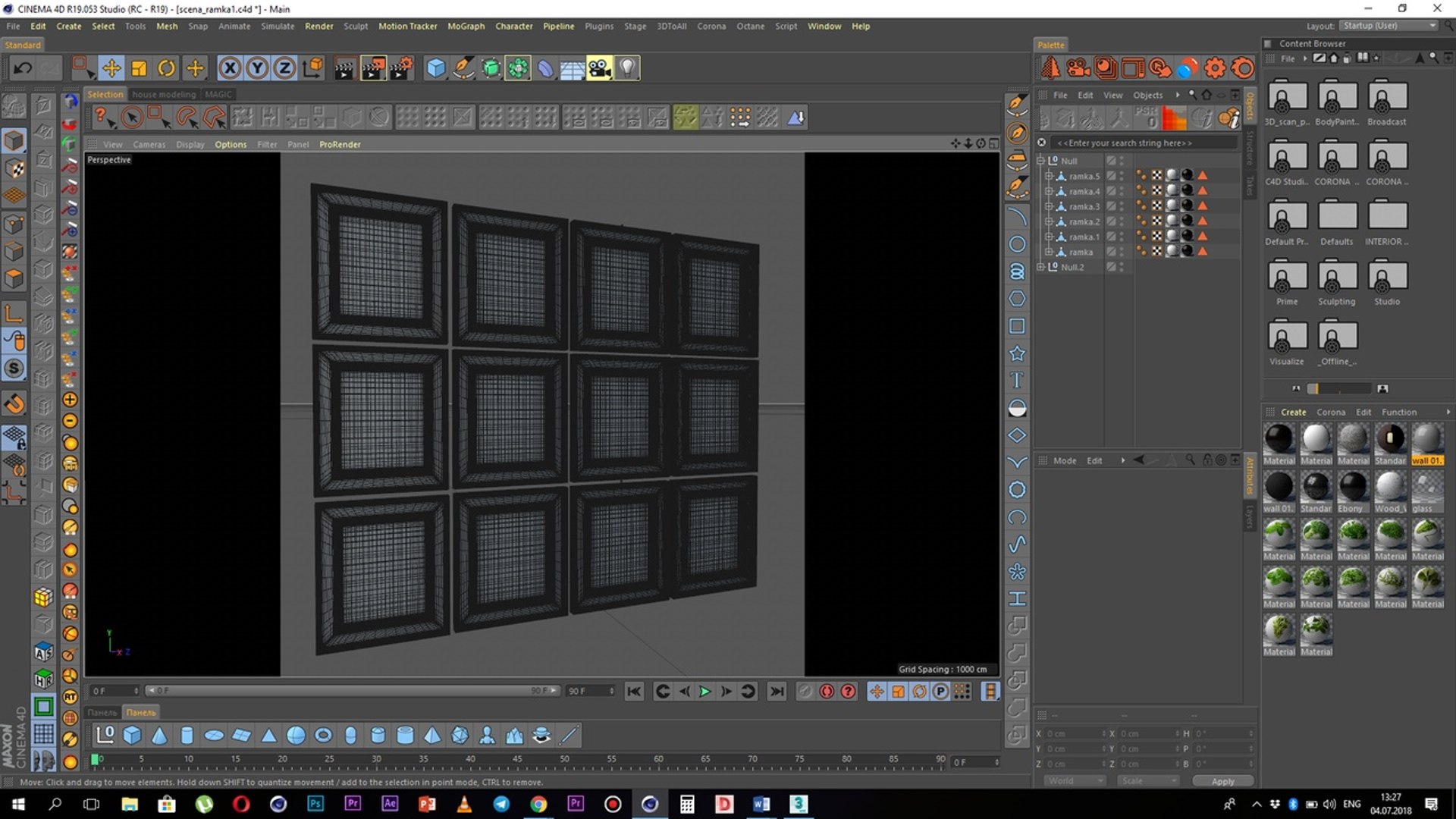
Task: Toggle ramka.1 visibility dots
Action: pos(1122,237)
